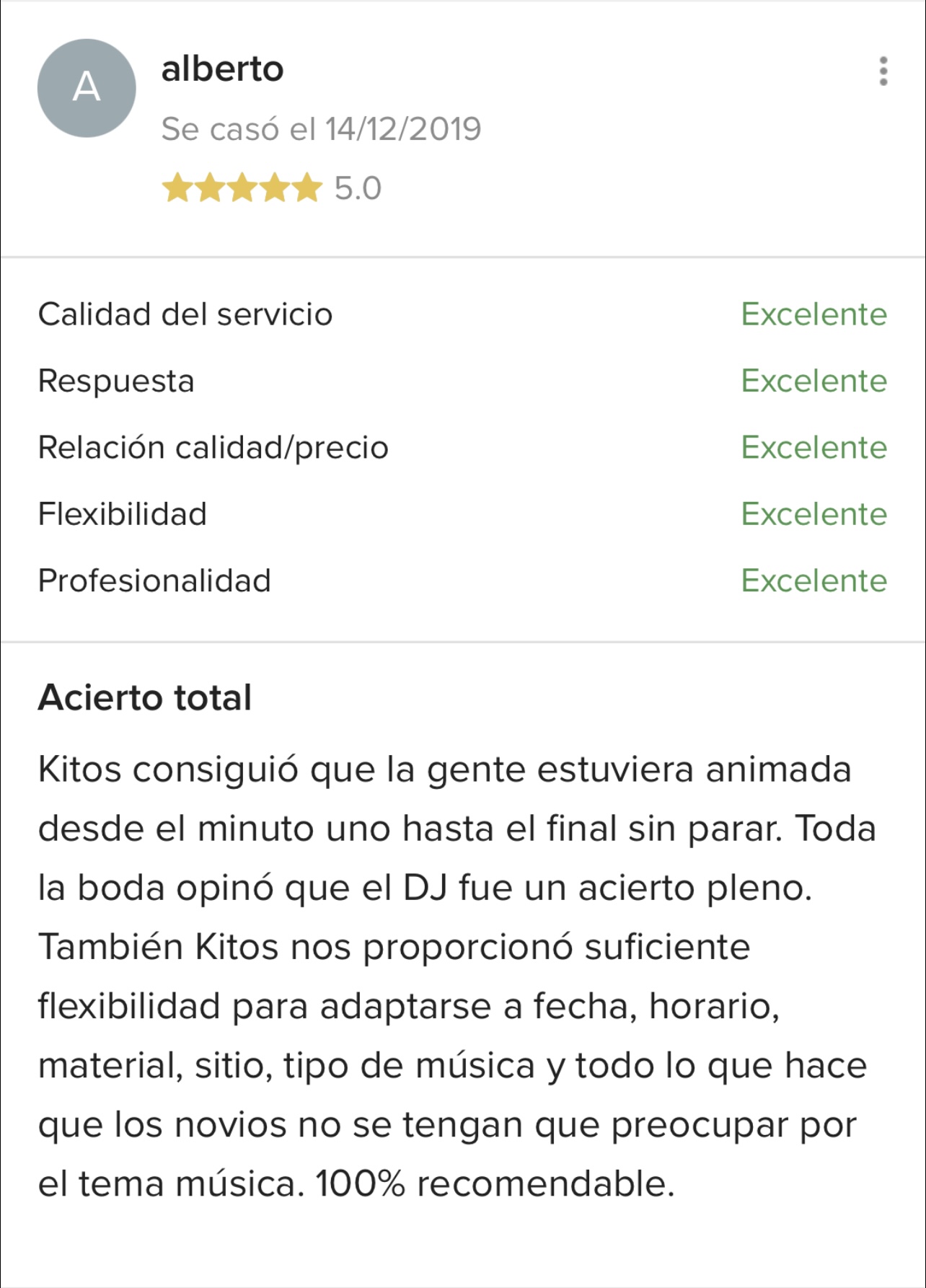Viewport: 926px width, 1288px height.
Task: Tap Excelente next to Flexibilidad
Action: point(813,514)
